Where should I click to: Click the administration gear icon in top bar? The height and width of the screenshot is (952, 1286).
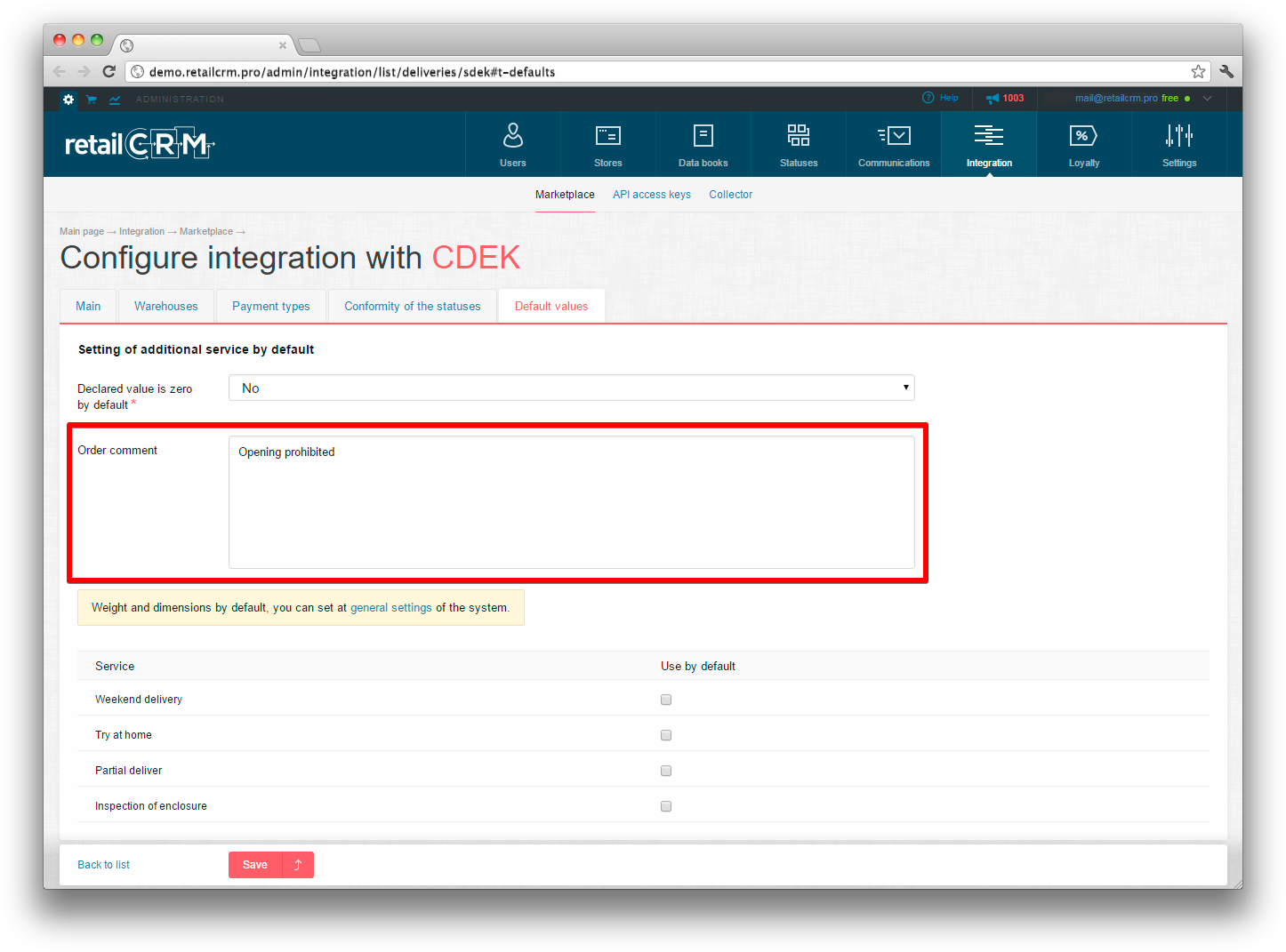(x=68, y=100)
